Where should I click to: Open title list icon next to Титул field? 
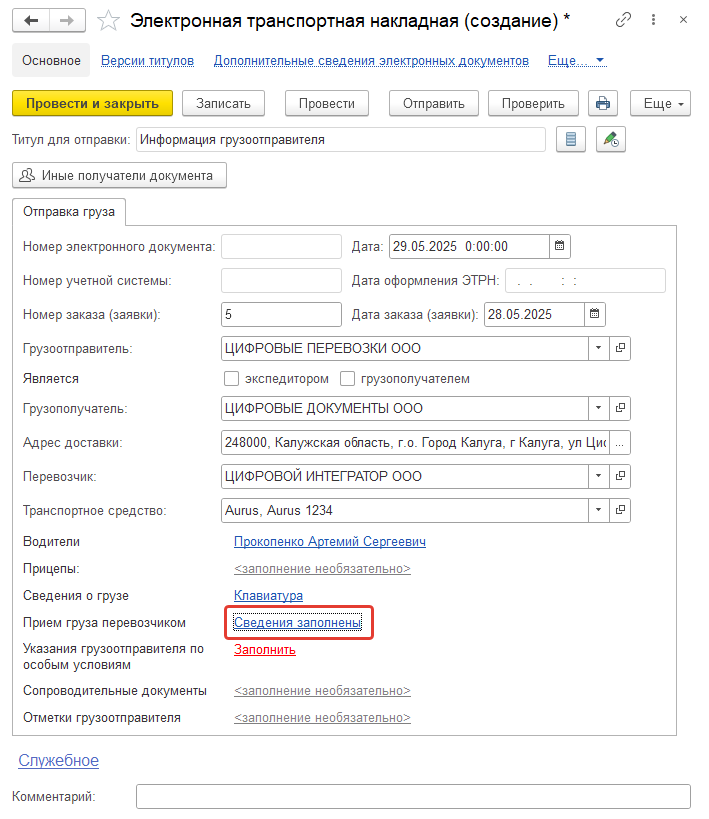pyautogui.click(x=571, y=139)
